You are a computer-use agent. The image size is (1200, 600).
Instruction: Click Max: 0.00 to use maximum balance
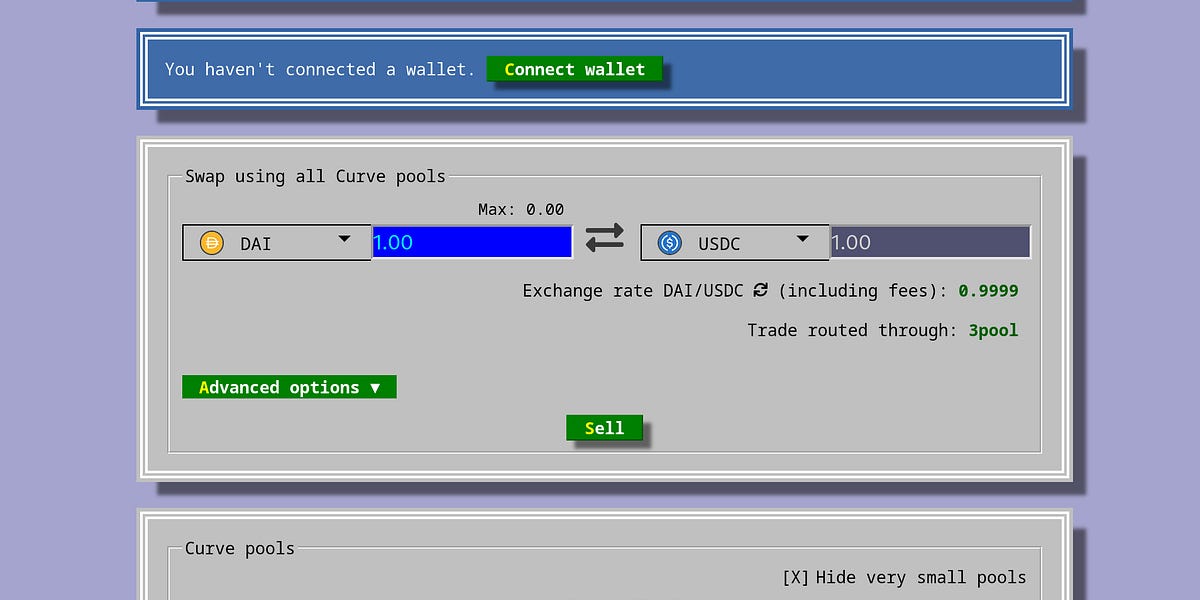click(x=520, y=209)
